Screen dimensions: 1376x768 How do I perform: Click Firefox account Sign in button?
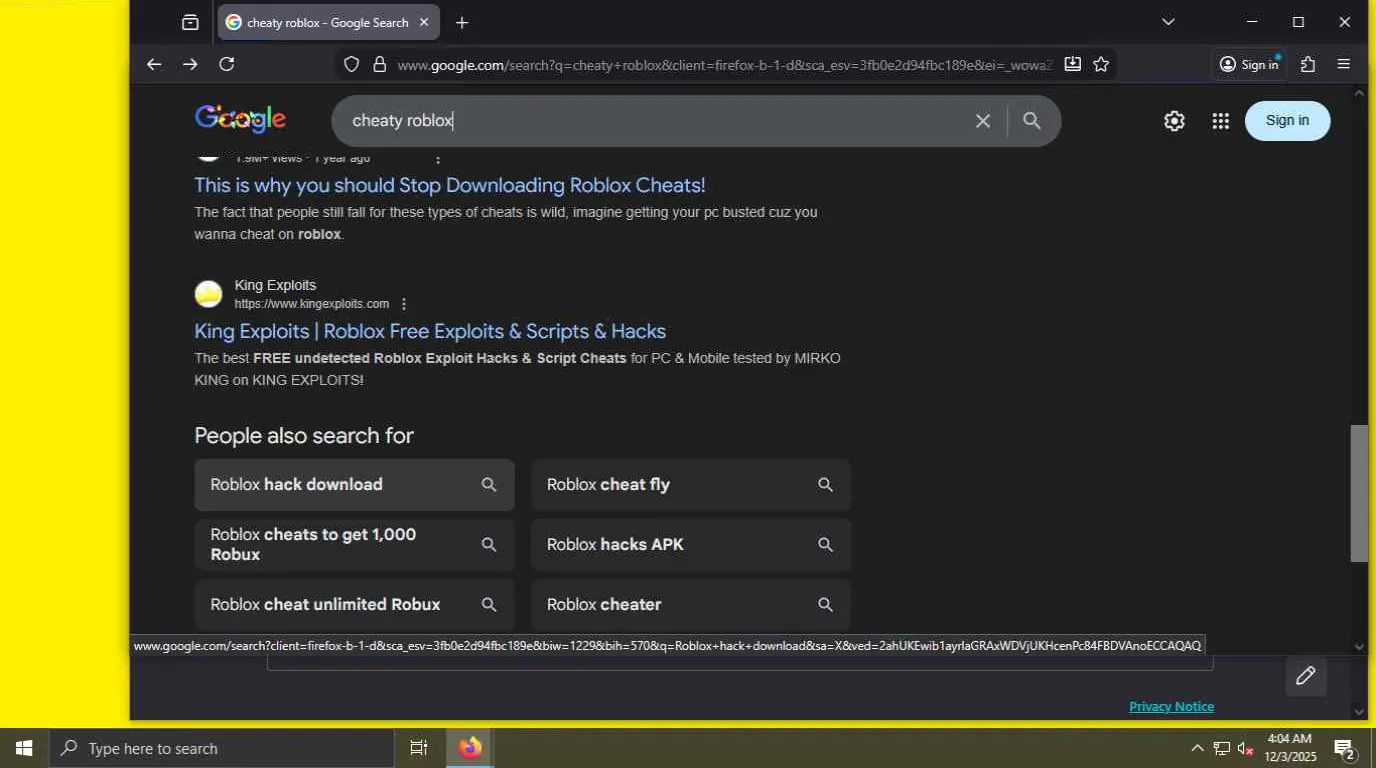[x=1249, y=64]
